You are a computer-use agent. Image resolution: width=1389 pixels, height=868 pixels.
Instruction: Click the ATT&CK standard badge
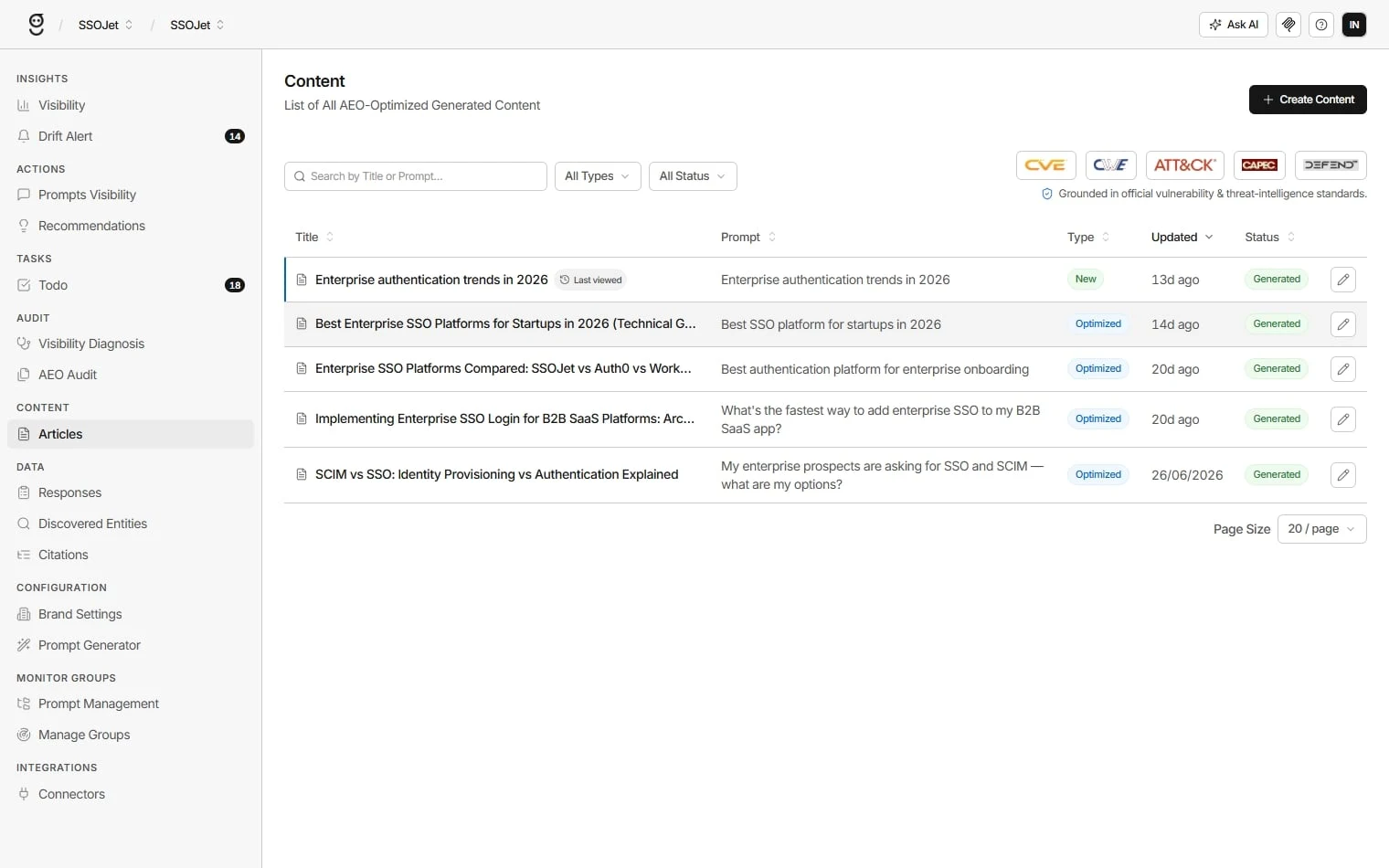(1184, 165)
